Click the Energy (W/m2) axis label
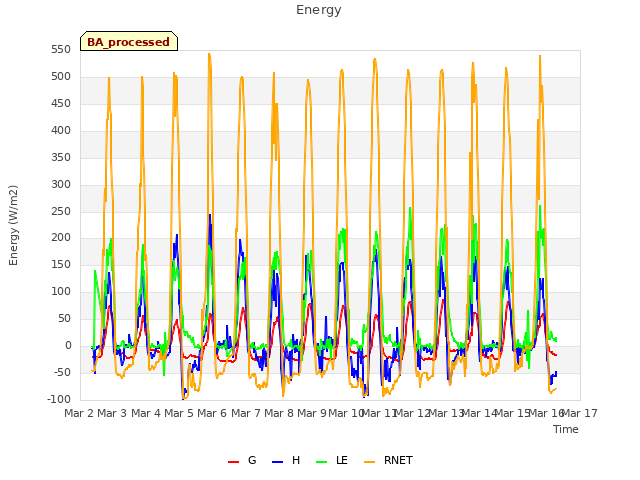Screen dimensions: 640x480 point(13,225)
